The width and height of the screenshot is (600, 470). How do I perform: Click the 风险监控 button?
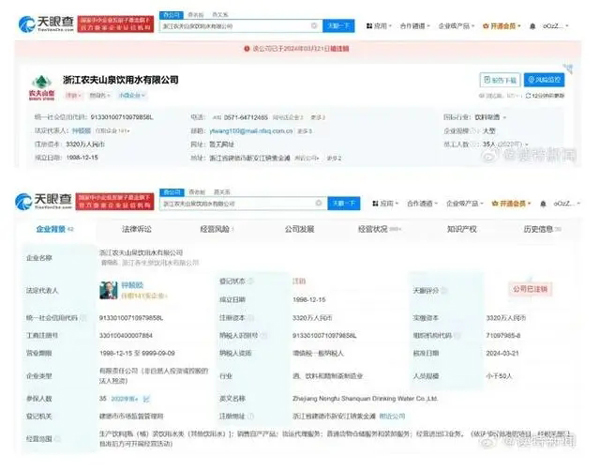[x=544, y=80]
